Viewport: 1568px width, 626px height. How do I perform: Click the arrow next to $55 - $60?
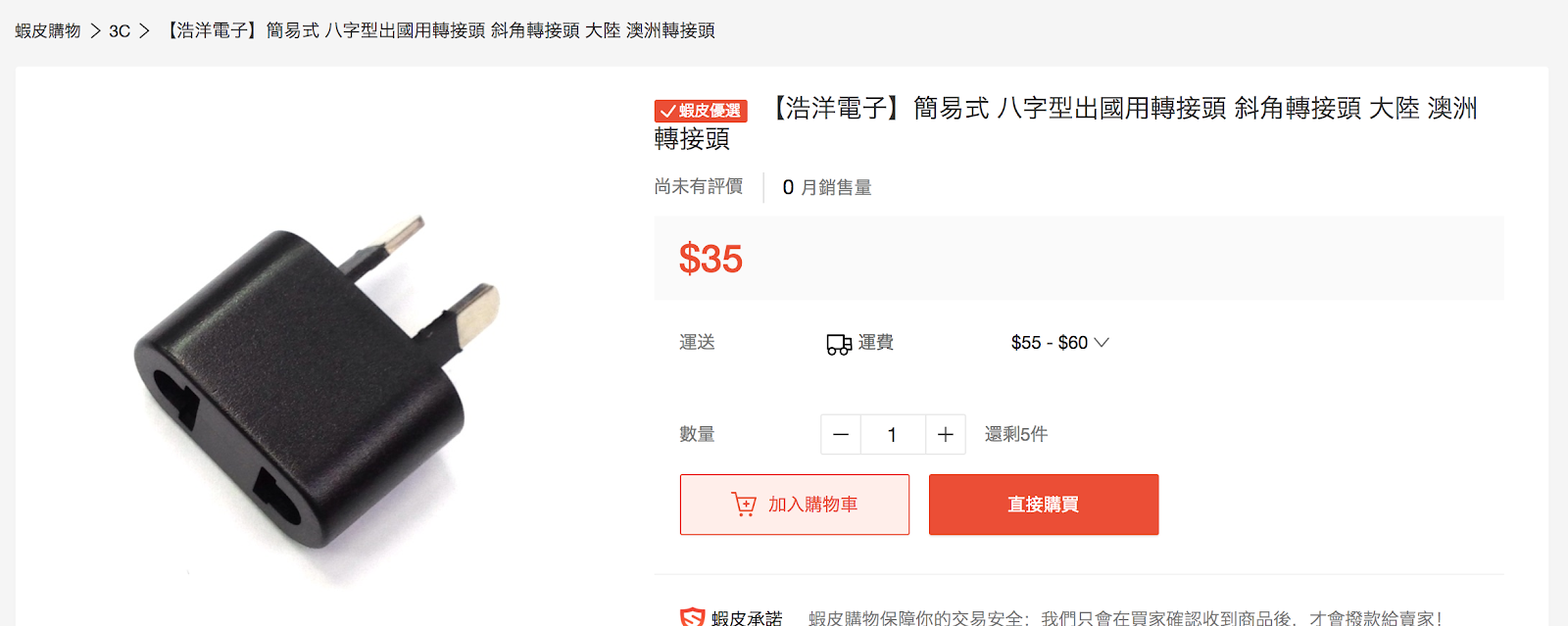click(1102, 343)
